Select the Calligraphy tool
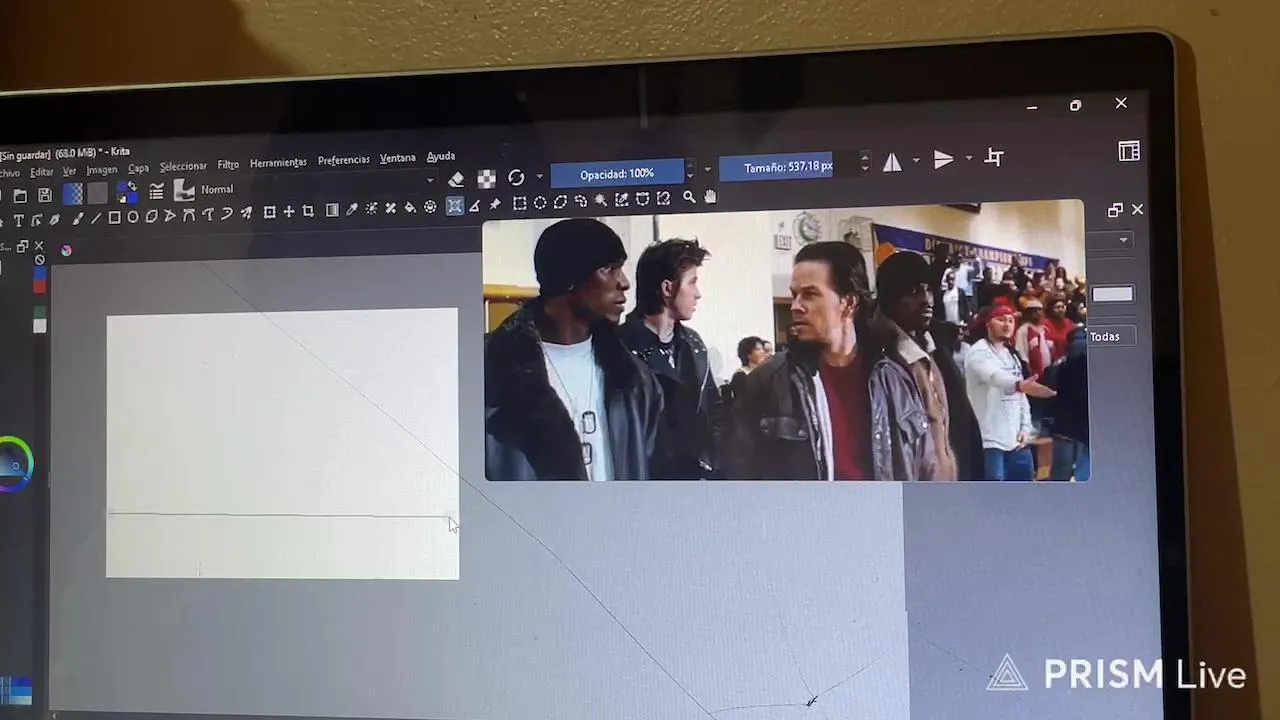 point(55,219)
